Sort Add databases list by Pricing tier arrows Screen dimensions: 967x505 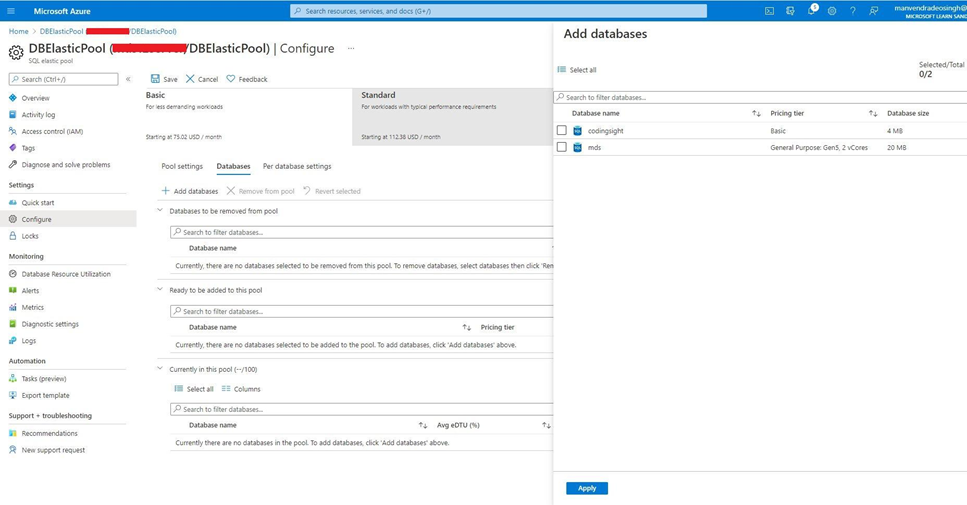pos(873,113)
